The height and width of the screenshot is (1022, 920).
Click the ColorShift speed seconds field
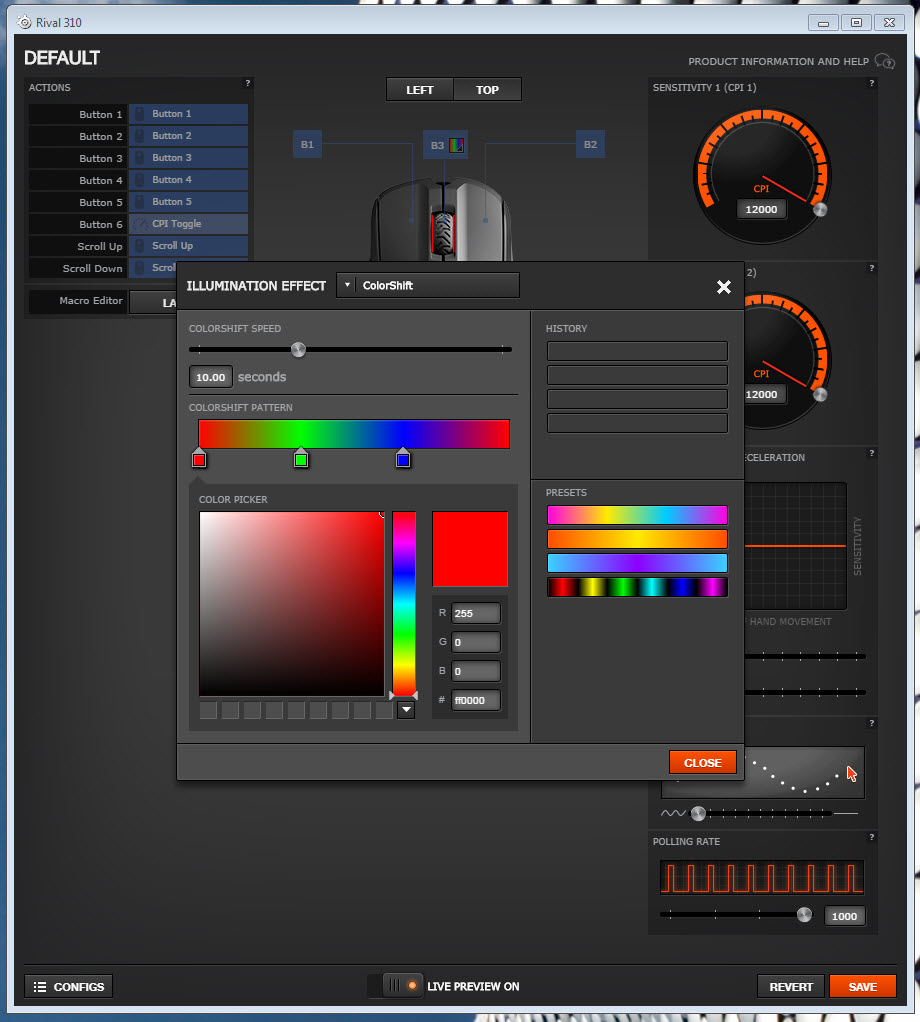click(210, 377)
